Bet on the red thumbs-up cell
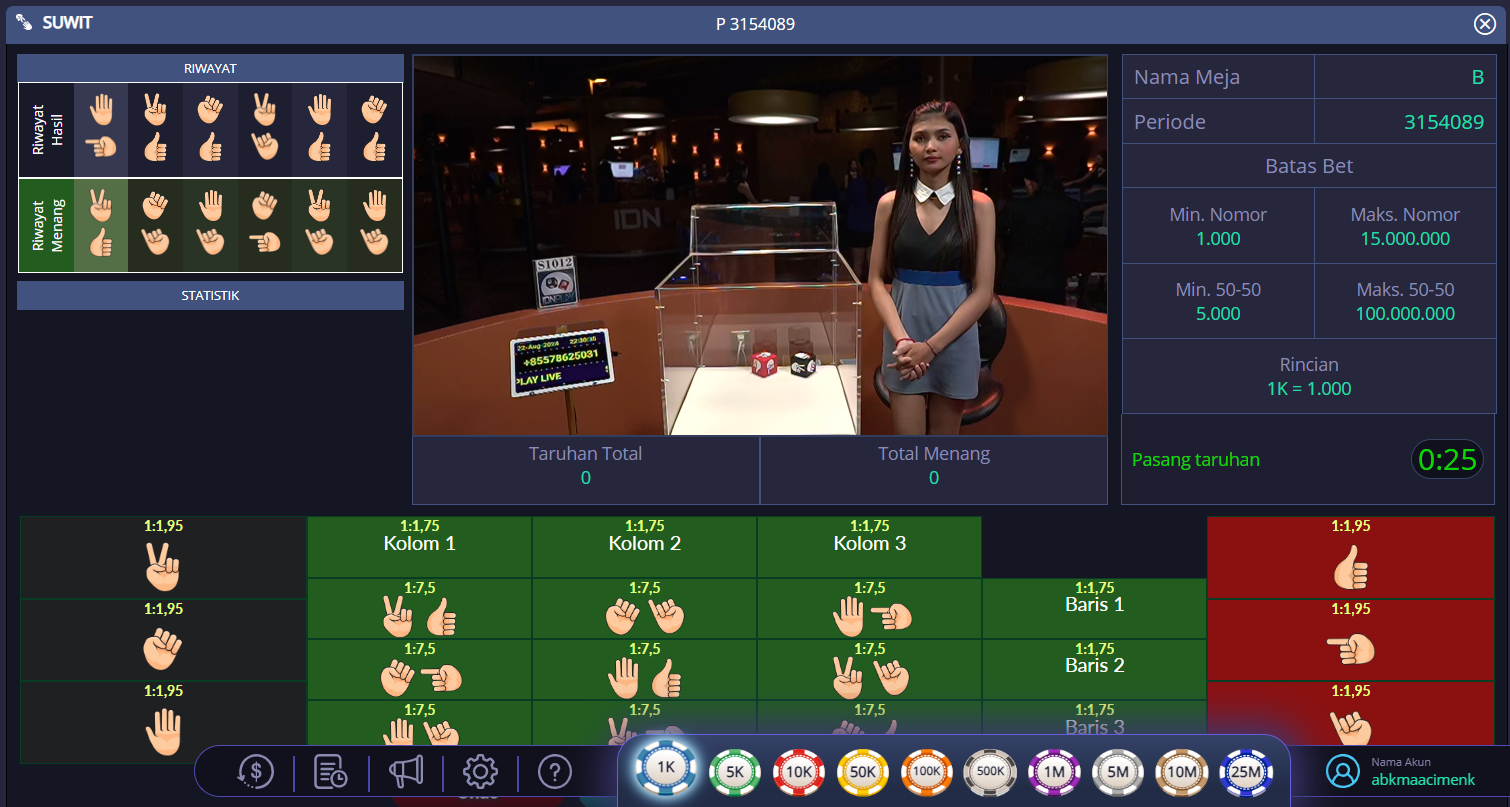 coord(1350,558)
